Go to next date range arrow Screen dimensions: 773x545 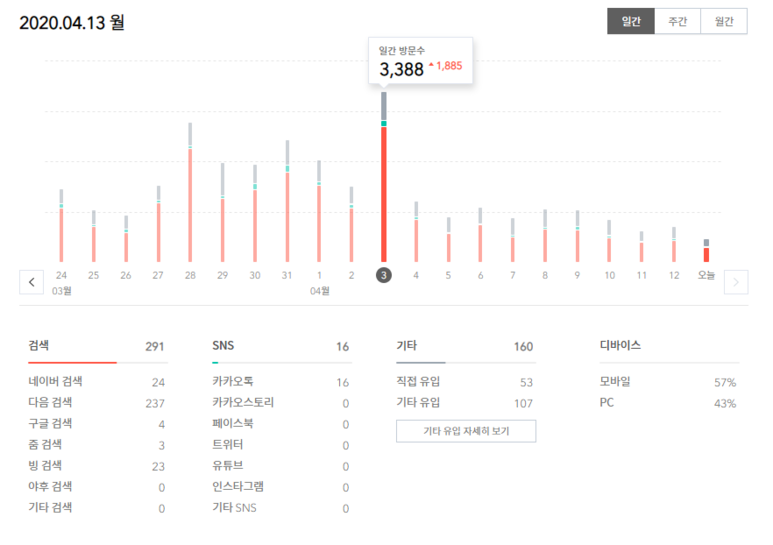click(x=736, y=282)
